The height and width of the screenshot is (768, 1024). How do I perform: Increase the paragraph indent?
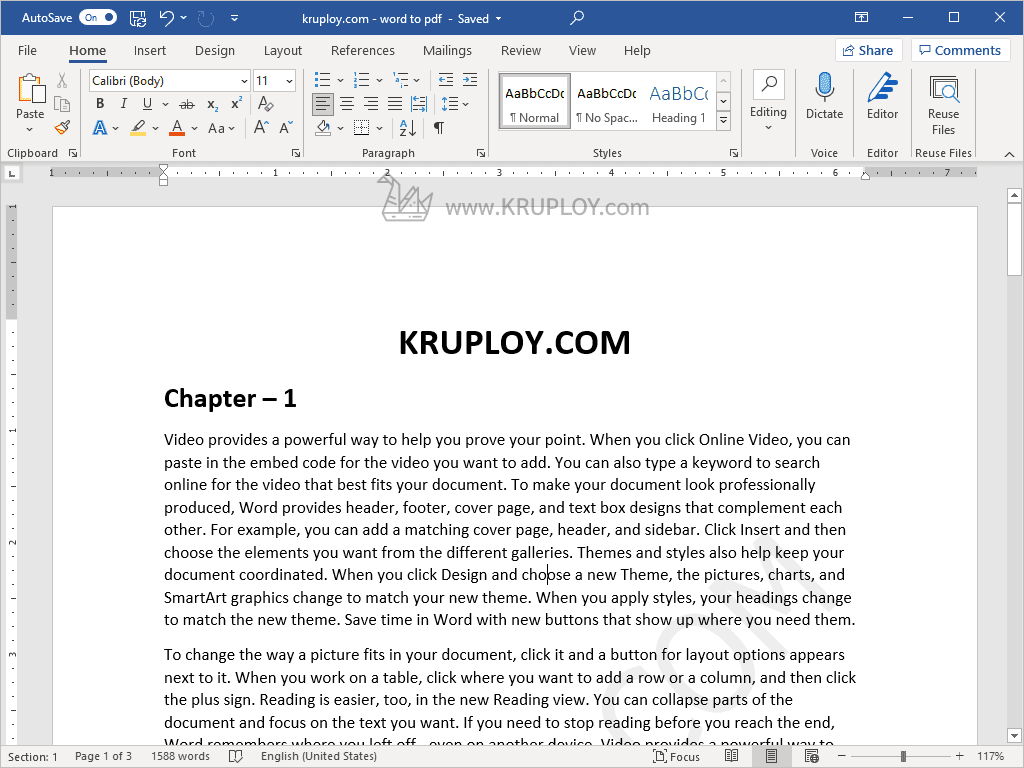(470, 80)
